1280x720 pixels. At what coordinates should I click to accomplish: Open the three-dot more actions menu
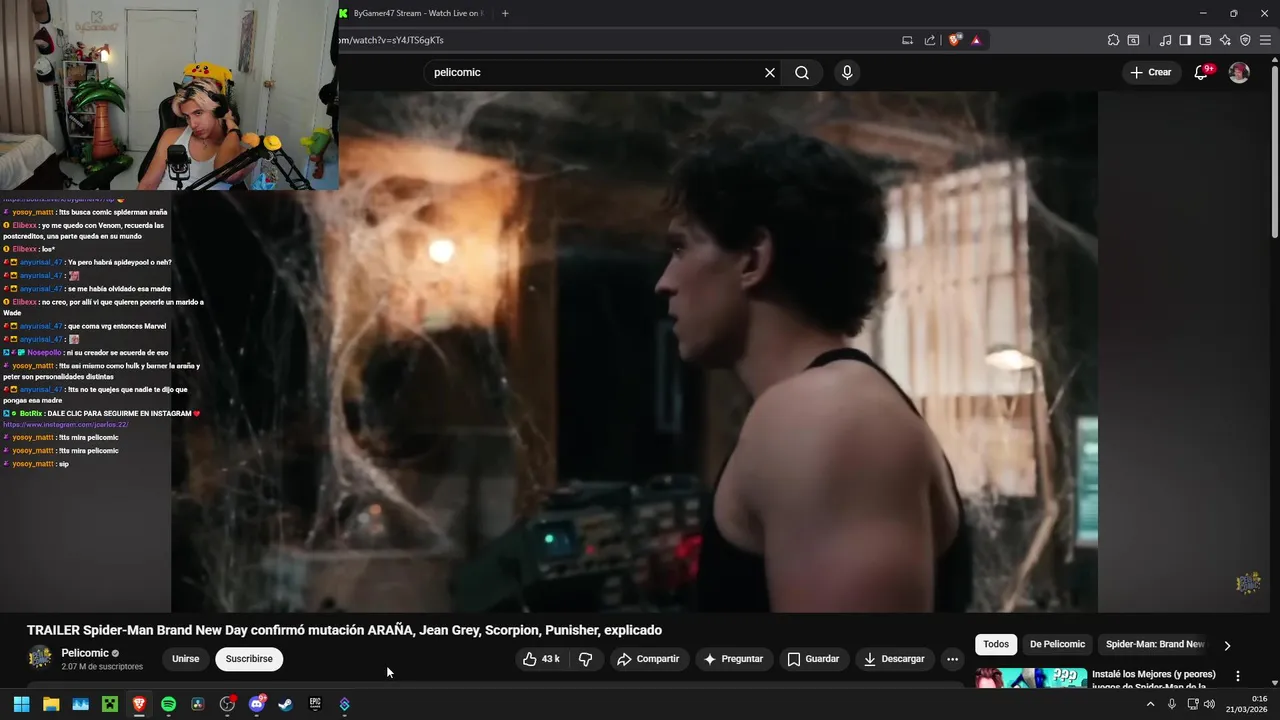point(952,659)
